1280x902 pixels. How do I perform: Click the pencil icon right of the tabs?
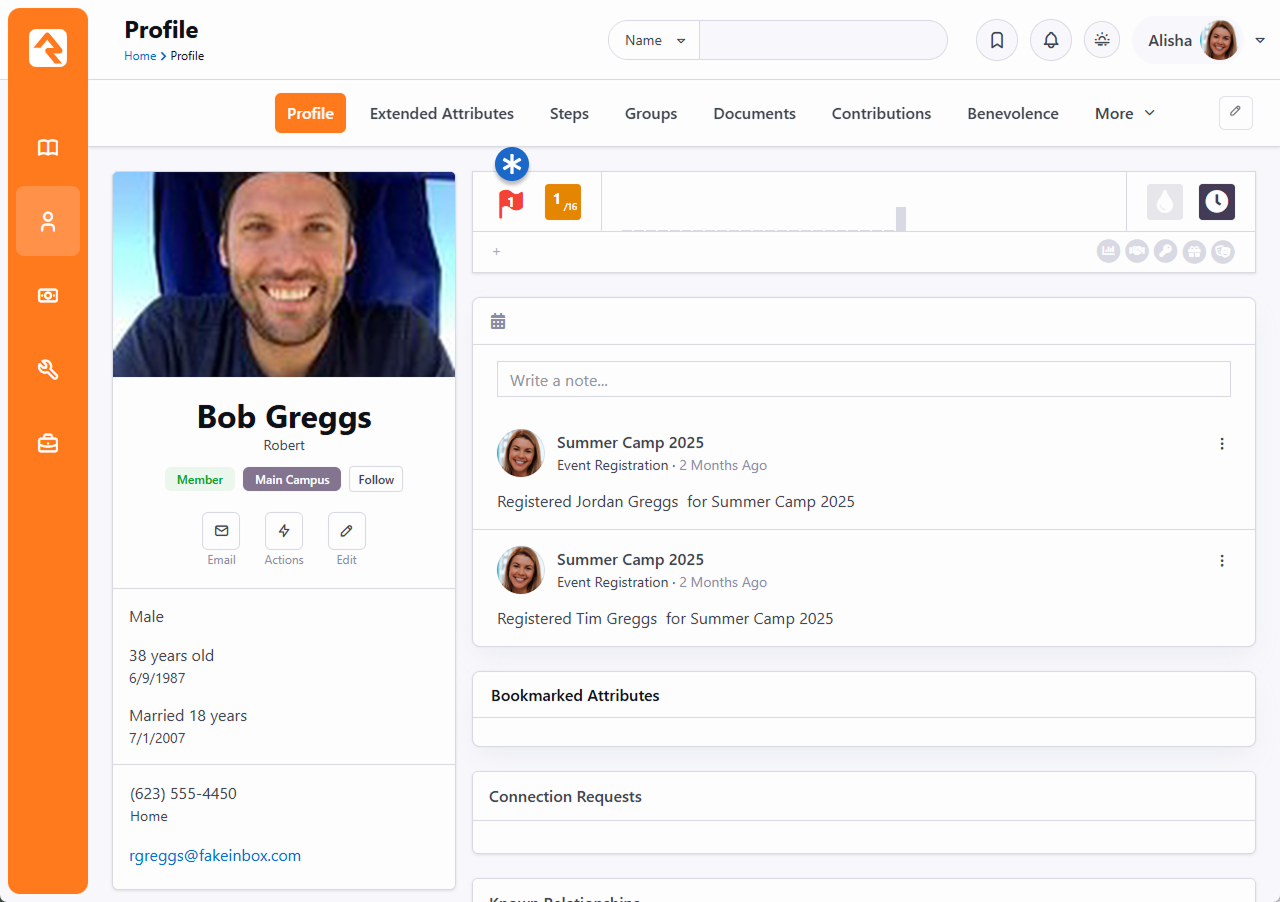pos(1235,112)
